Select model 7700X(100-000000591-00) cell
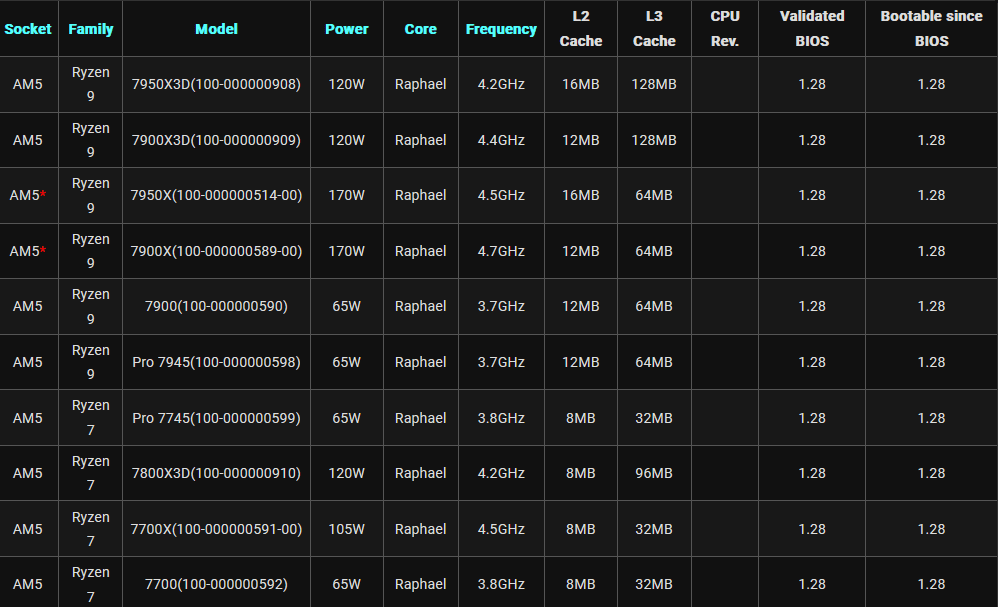The height and width of the screenshot is (607, 998). (x=216, y=529)
